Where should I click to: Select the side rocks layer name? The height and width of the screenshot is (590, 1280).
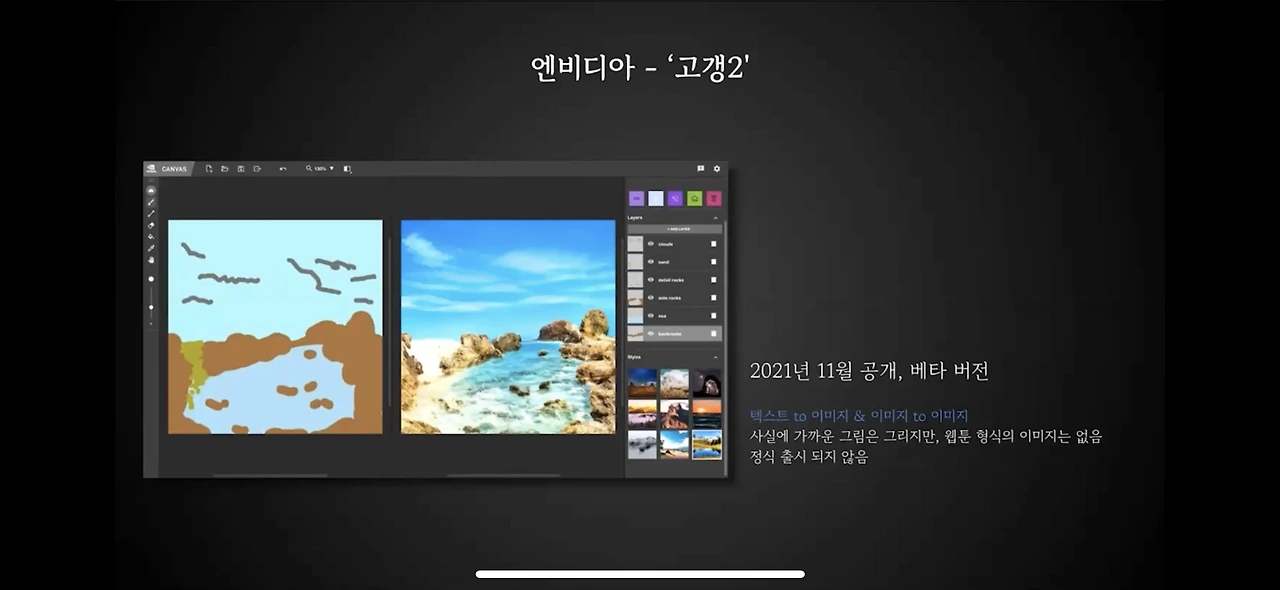pyautogui.click(x=671, y=298)
